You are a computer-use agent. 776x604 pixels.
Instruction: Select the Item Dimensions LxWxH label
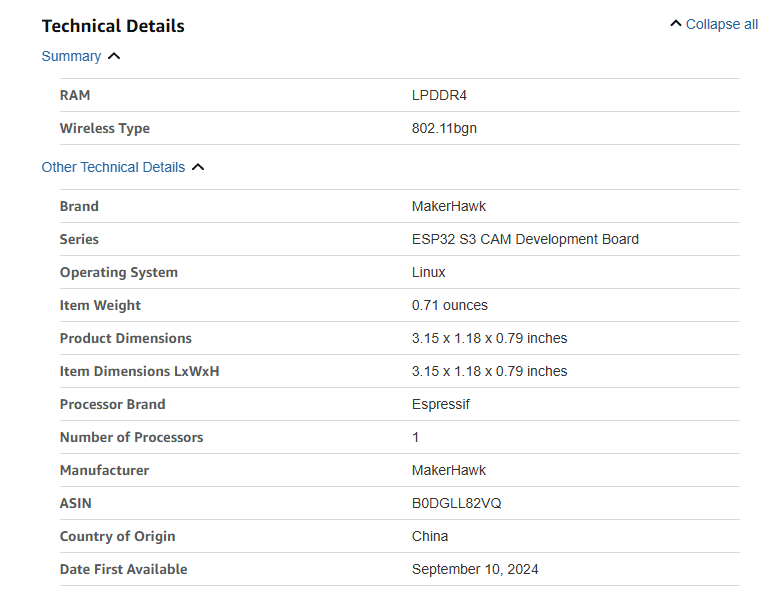point(139,371)
